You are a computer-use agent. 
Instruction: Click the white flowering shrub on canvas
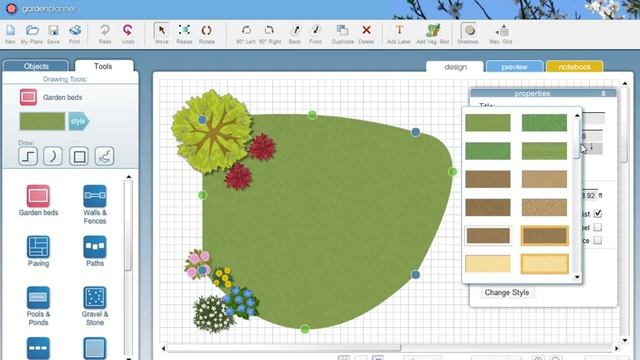212,314
